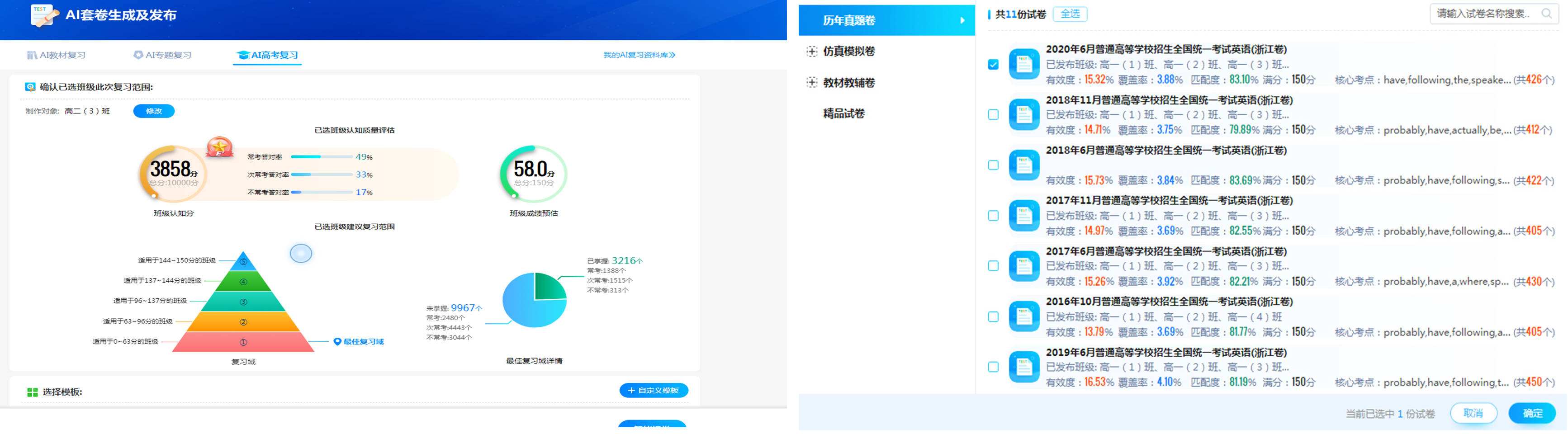Click the AI套卷生成及发布 test paper logo

44,16
